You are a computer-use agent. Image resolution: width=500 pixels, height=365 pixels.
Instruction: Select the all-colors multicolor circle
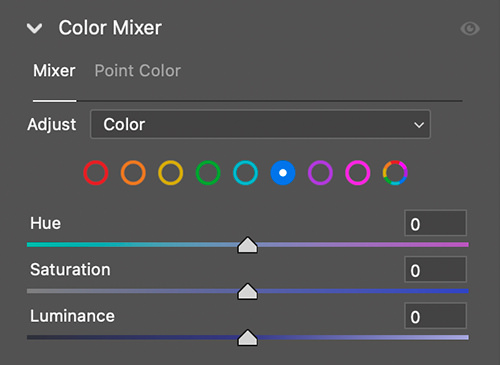[x=395, y=173]
